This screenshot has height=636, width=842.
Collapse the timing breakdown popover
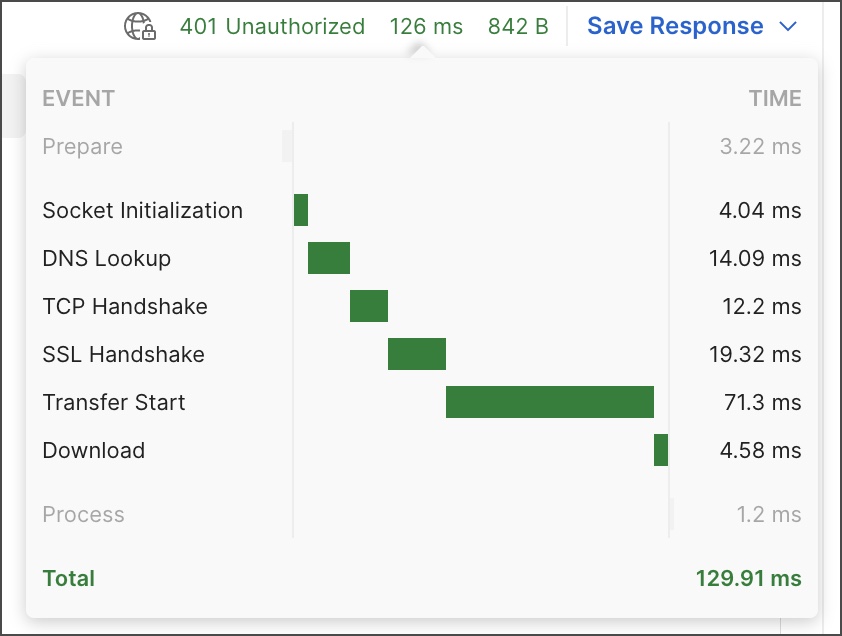point(427,26)
